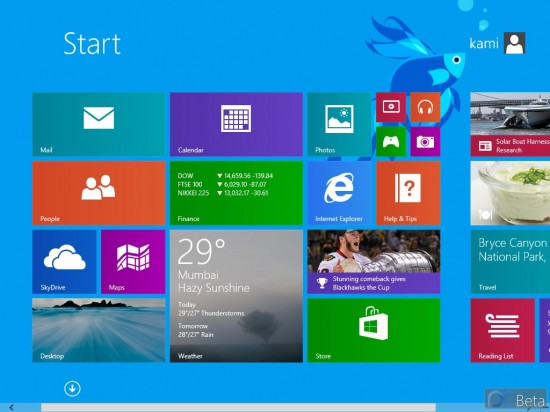This screenshot has width=550, height=412.
Task: Open the Music headphones tile
Action: tap(425, 107)
